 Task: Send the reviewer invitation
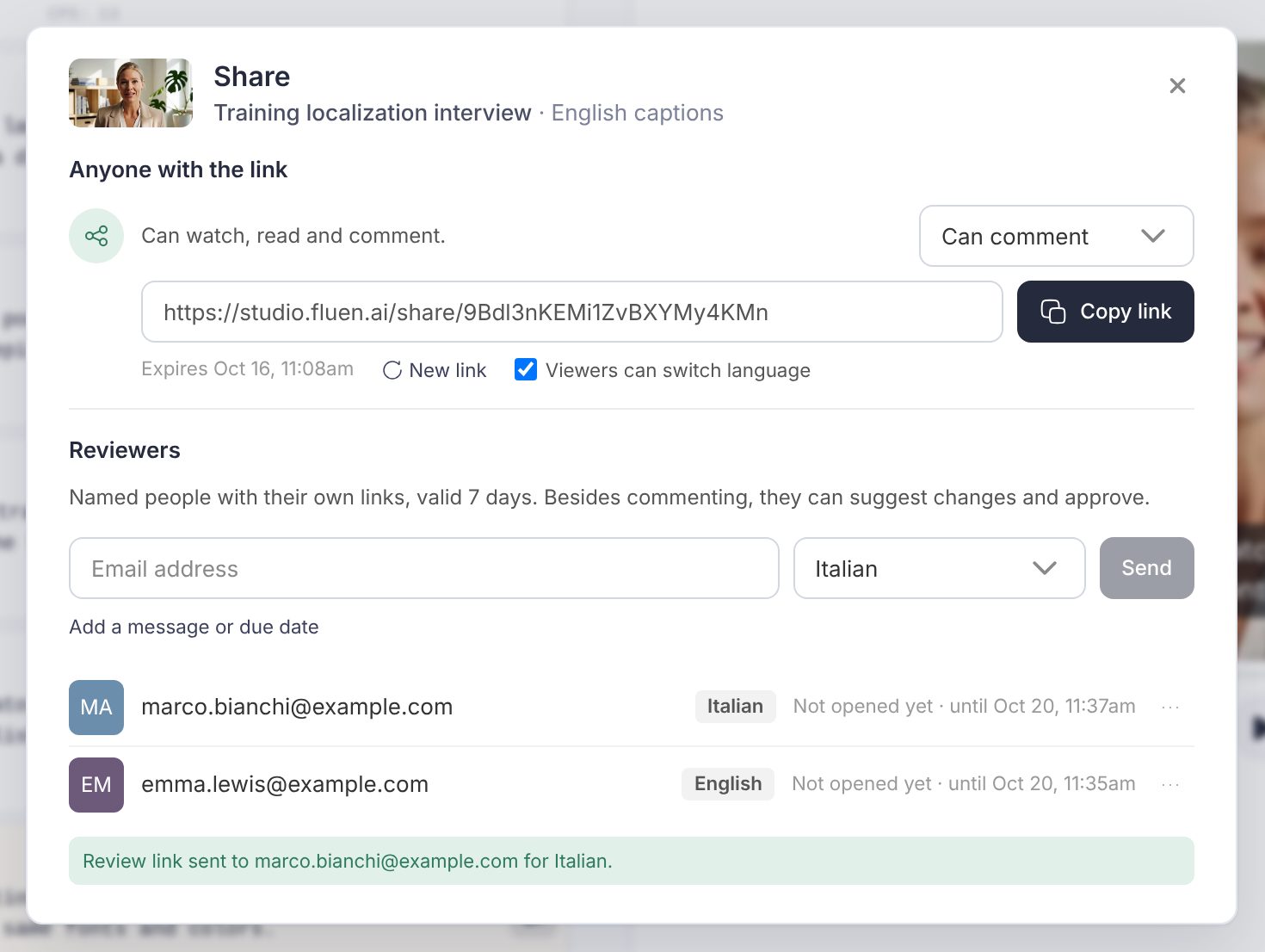point(1147,568)
